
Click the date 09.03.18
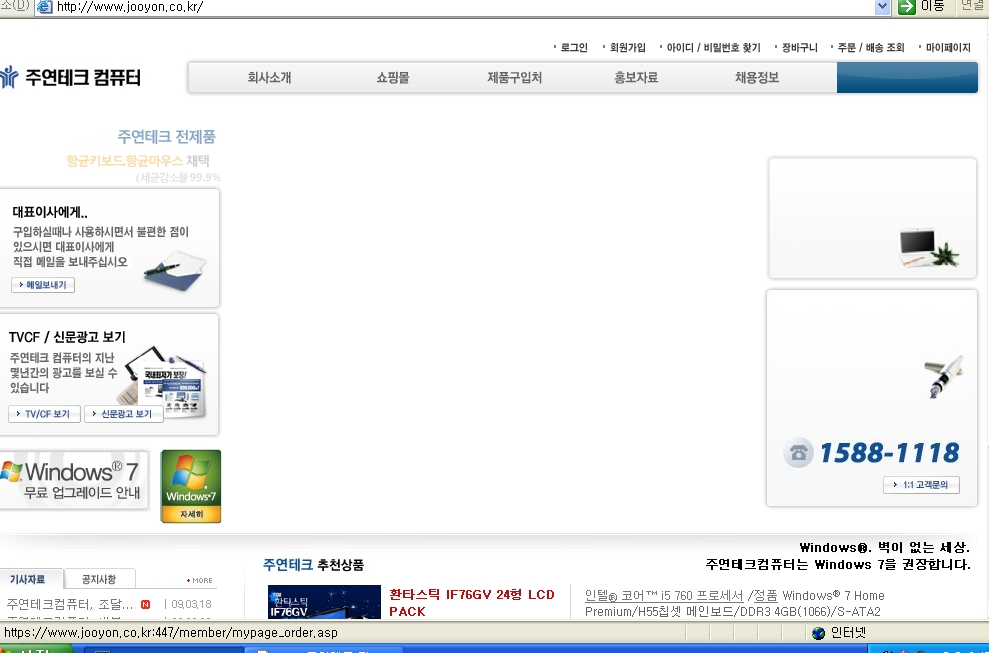[x=192, y=604]
